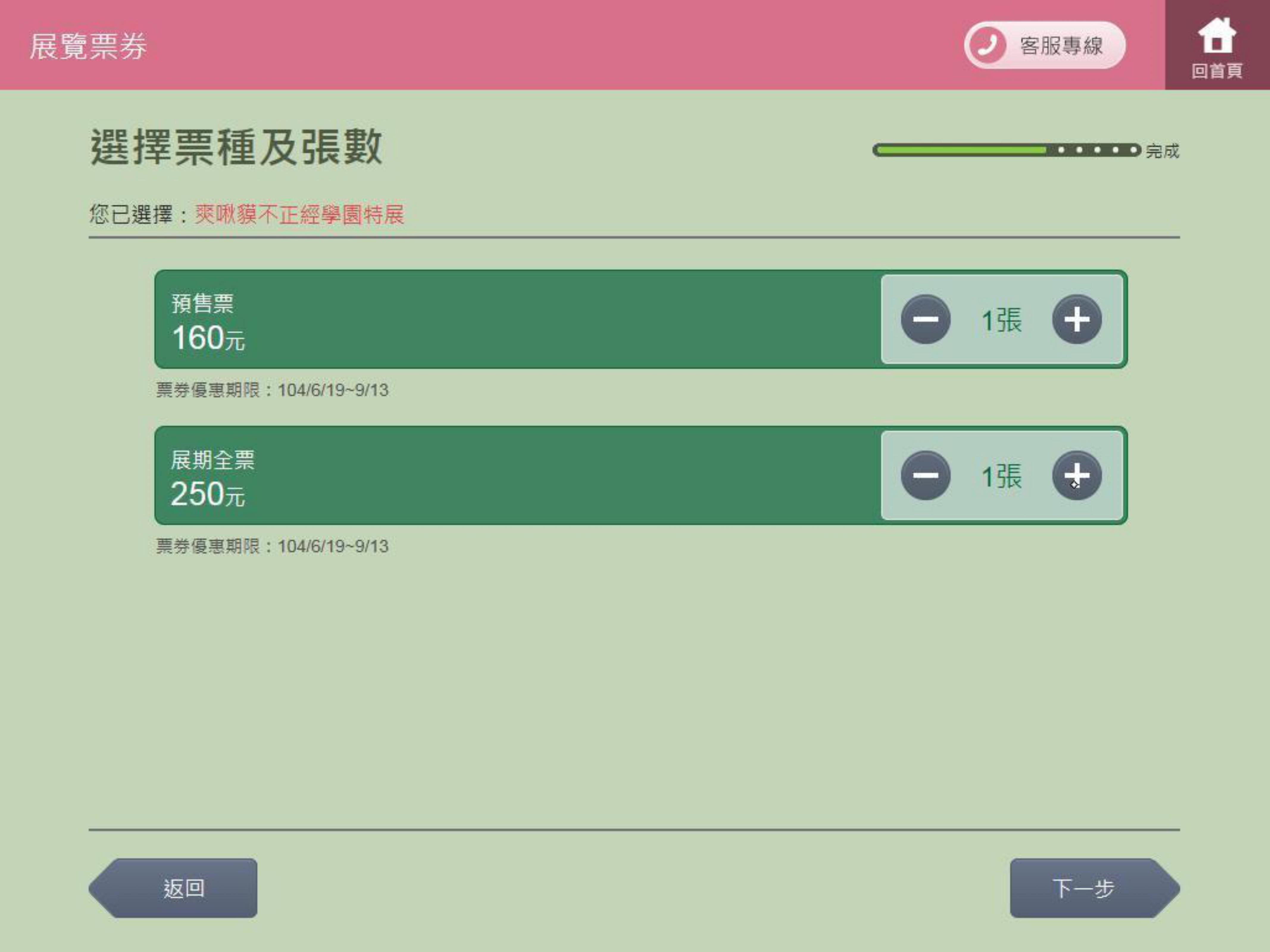Image resolution: width=1270 pixels, height=952 pixels.
Task: Click the 1張 quantity for 預售票
Action: [x=1001, y=320]
